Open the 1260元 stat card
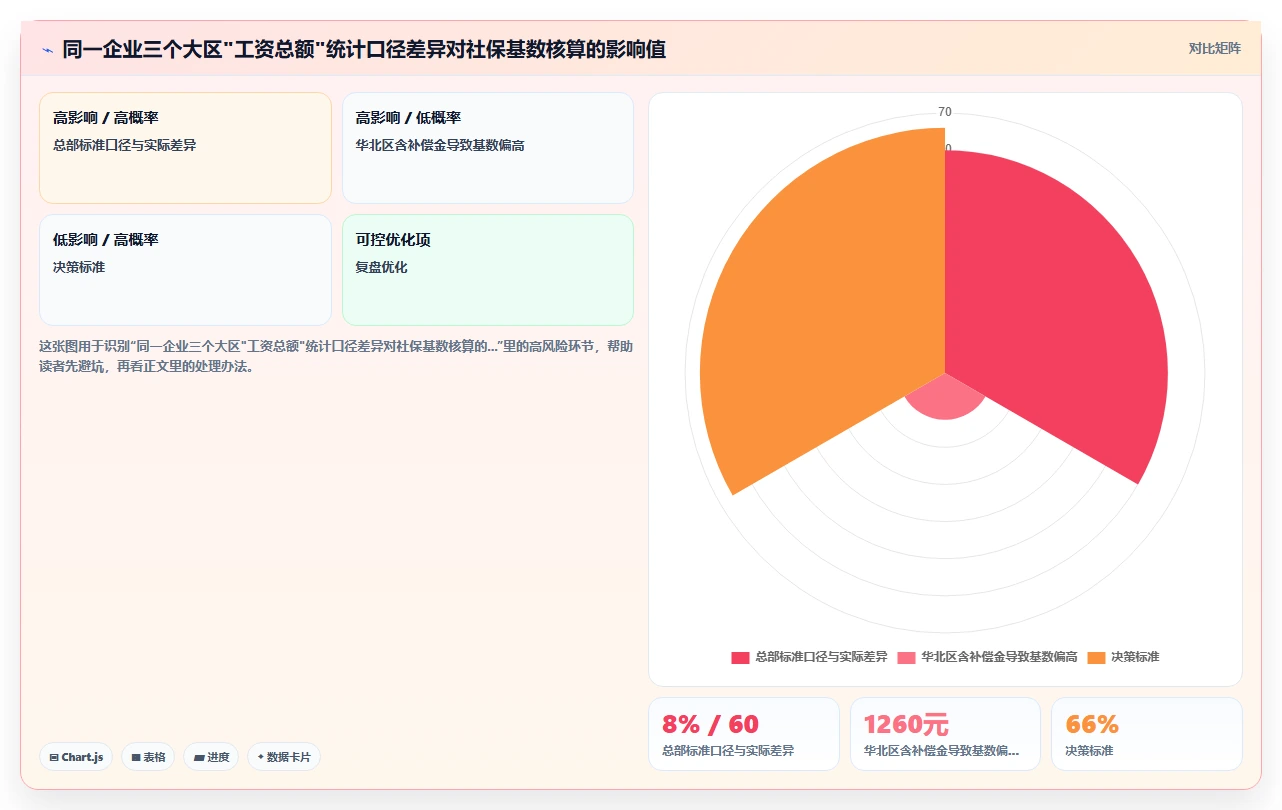The width and height of the screenshot is (1282, 810). [945, 734]
